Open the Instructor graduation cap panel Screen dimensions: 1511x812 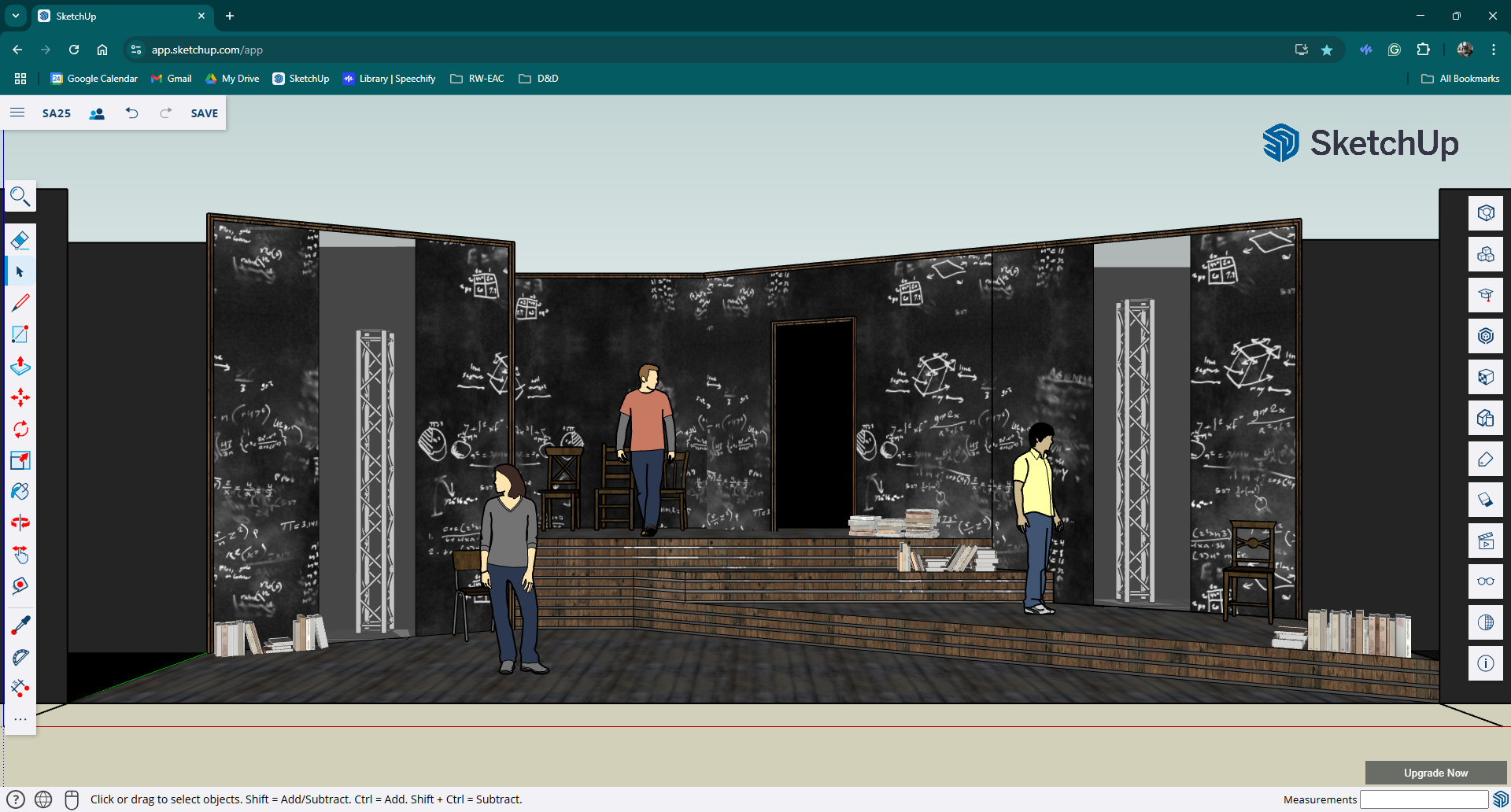(x=1486, y=295)
